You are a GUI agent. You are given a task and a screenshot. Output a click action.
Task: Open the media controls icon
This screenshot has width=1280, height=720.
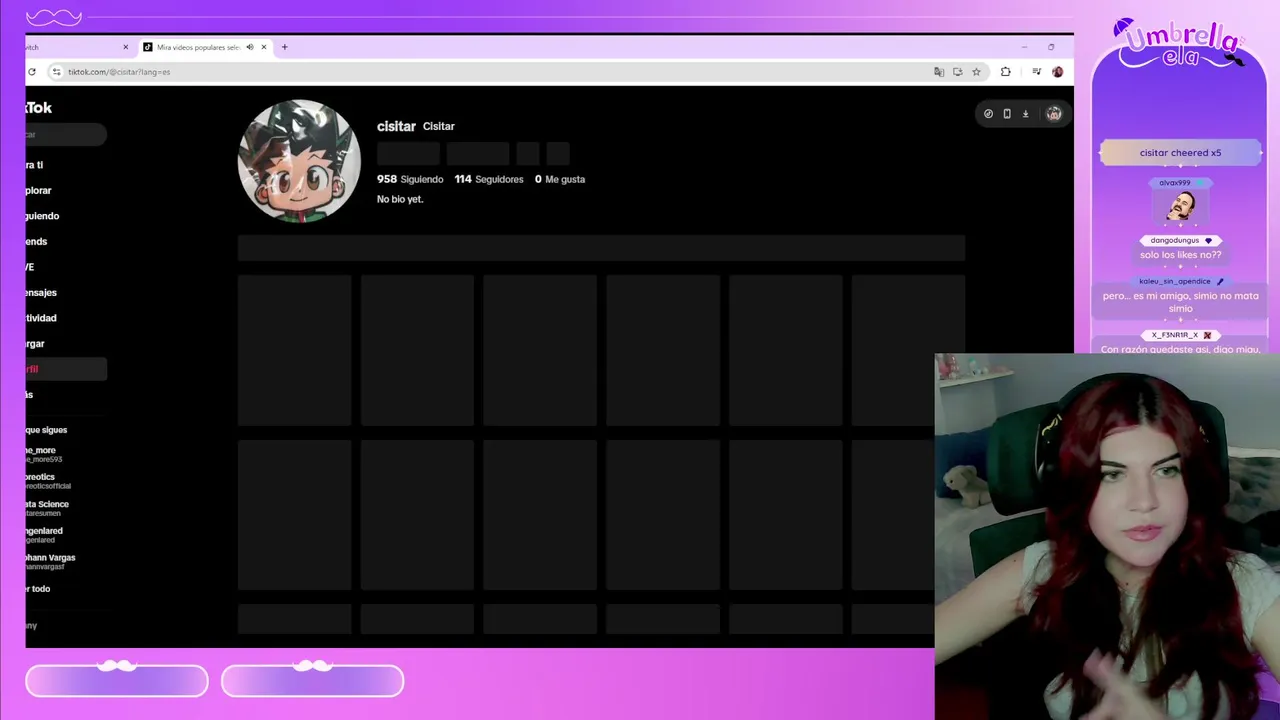pos(1036,72)
